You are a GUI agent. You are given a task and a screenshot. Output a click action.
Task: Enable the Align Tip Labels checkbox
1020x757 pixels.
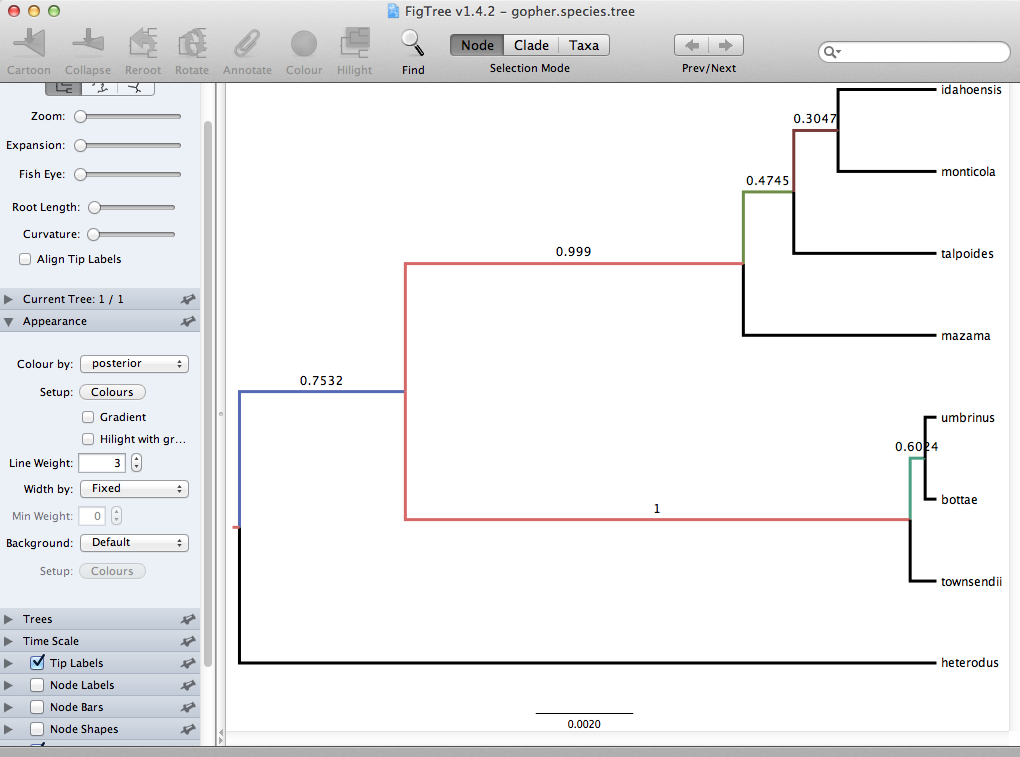pos(25,259)
